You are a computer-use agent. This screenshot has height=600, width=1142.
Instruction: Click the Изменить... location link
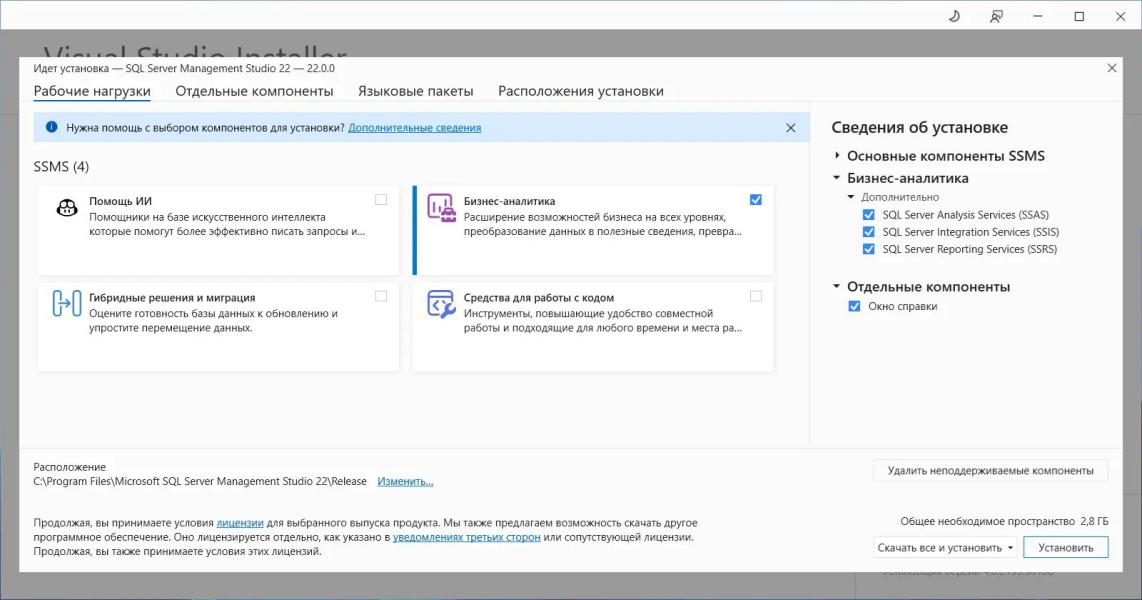(405, 482)
